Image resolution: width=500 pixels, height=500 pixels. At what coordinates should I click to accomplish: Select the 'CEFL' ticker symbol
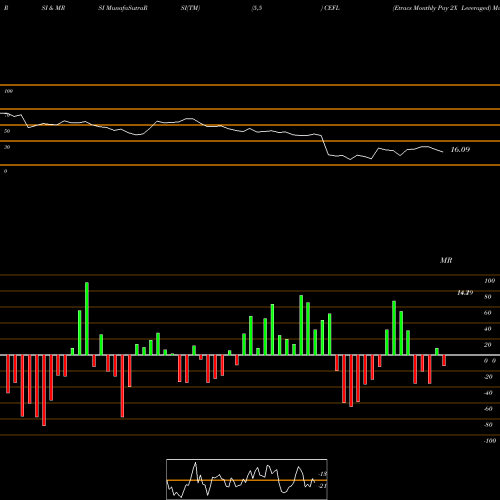tap(332, 8)
